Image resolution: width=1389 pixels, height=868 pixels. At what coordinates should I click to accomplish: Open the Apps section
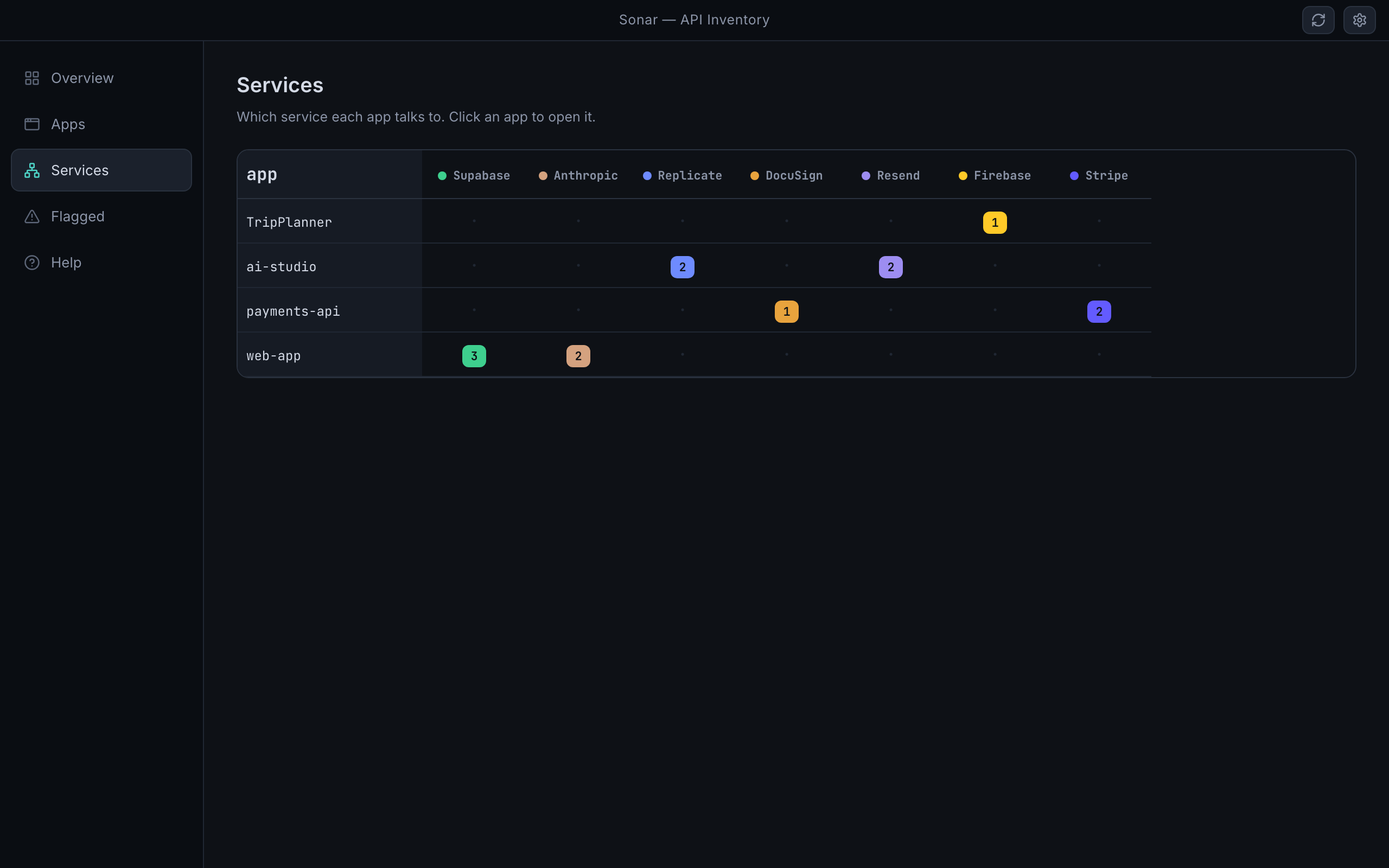(101, 124)
